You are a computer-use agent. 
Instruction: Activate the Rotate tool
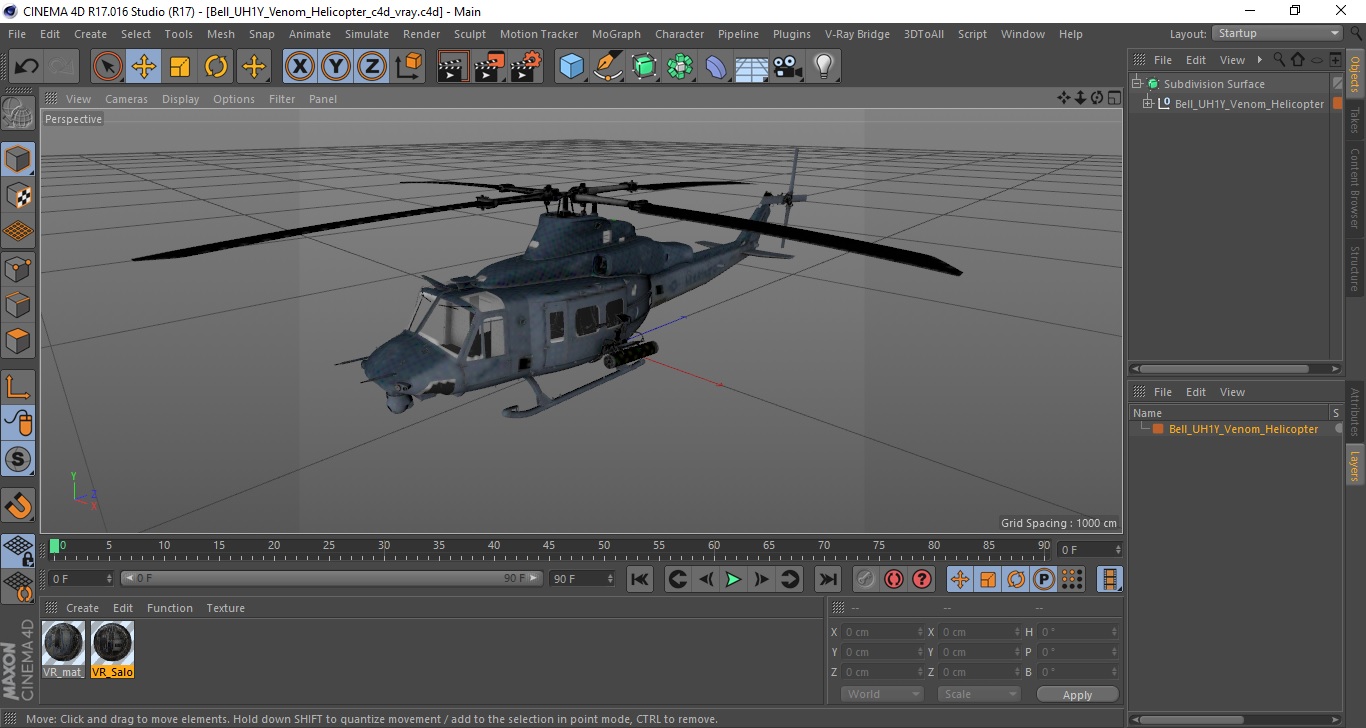click(x=216, y=67)
